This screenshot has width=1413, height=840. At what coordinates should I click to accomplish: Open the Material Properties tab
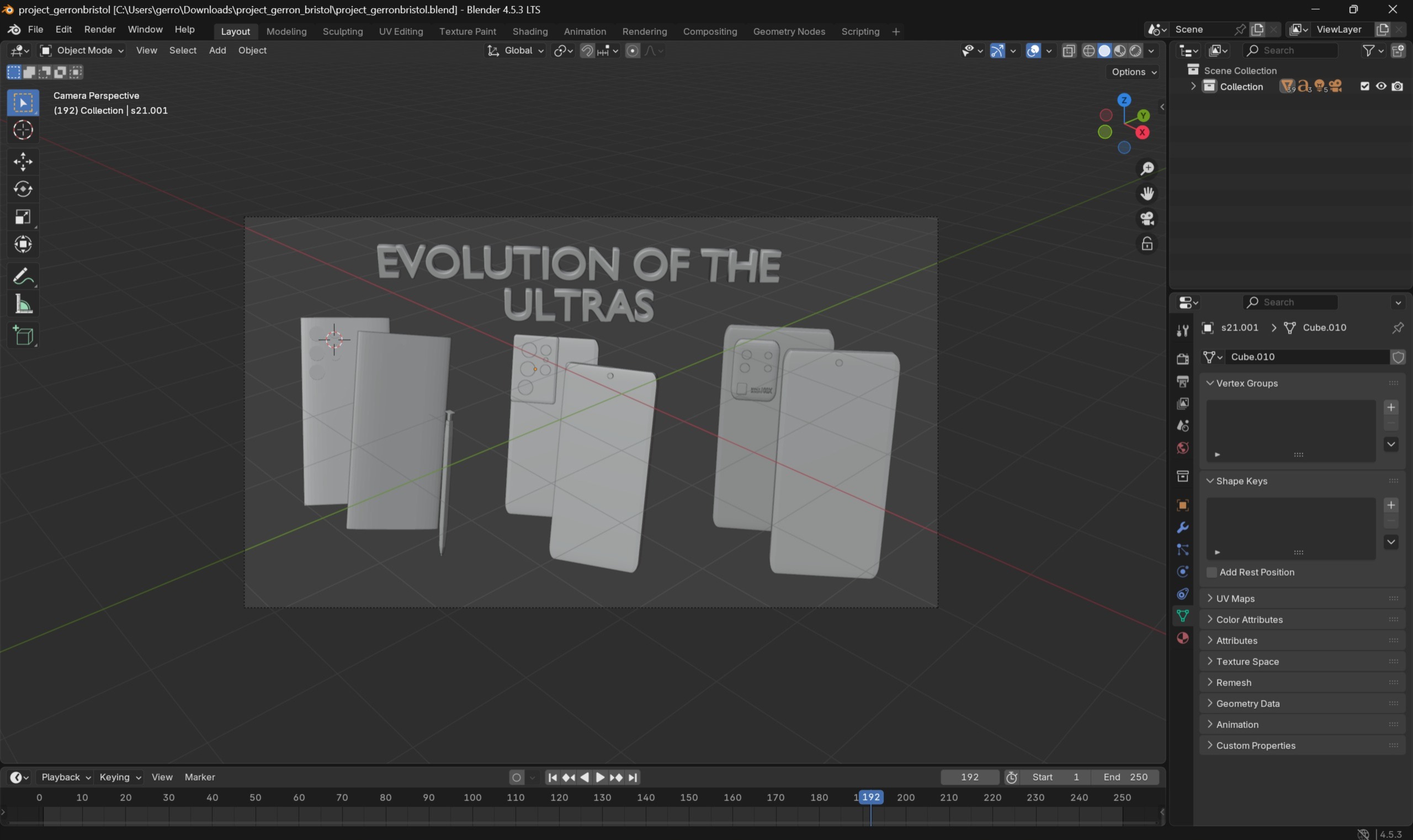1183,638
